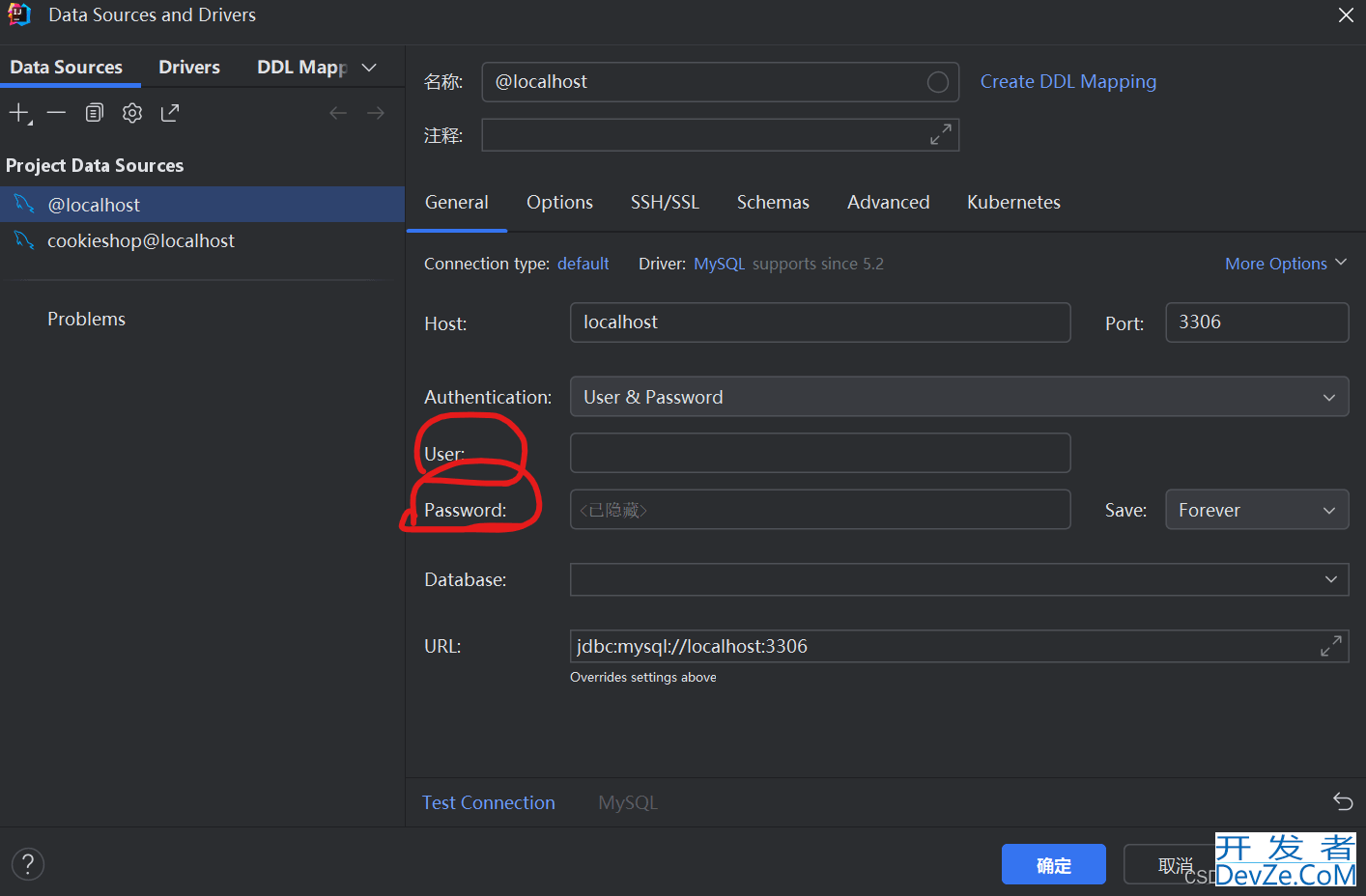
Task: Click the Host input field
Action: click(820, 322)
